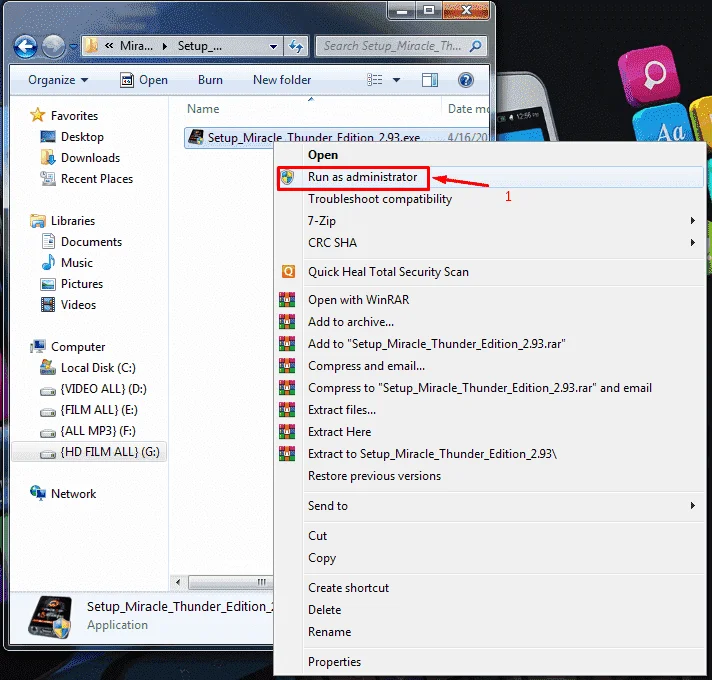Choose Cut from the context menu
Viewport: 712px width, 680px height.
click(490, 536)
